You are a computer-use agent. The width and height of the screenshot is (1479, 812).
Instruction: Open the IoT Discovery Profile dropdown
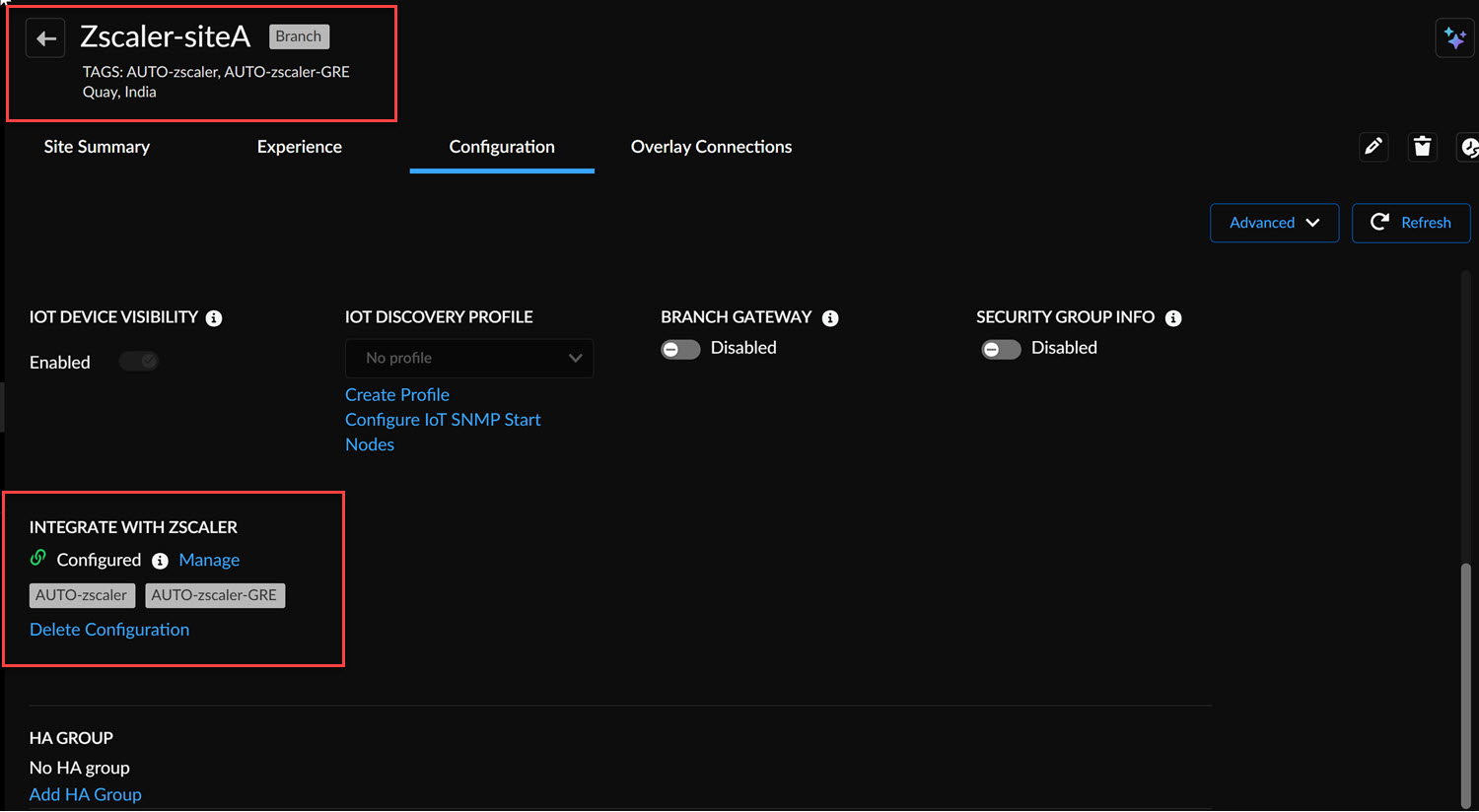click(469, 359)
